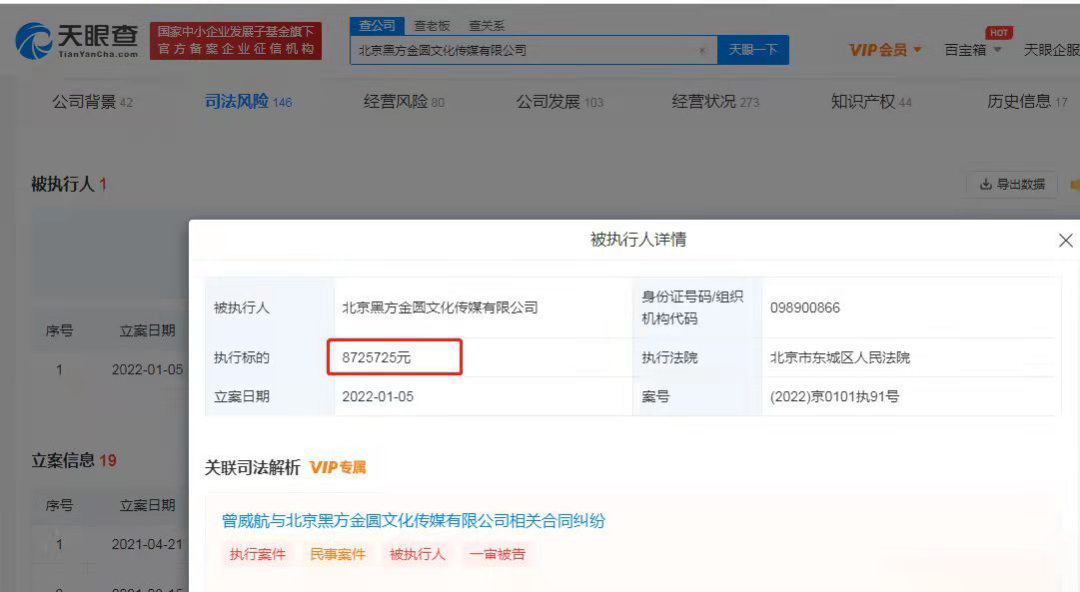The height and width of the screenshot is (592, 1080).
Task: Close the 被执行人详情 dialog
Action: click(x=1065, y=241)
